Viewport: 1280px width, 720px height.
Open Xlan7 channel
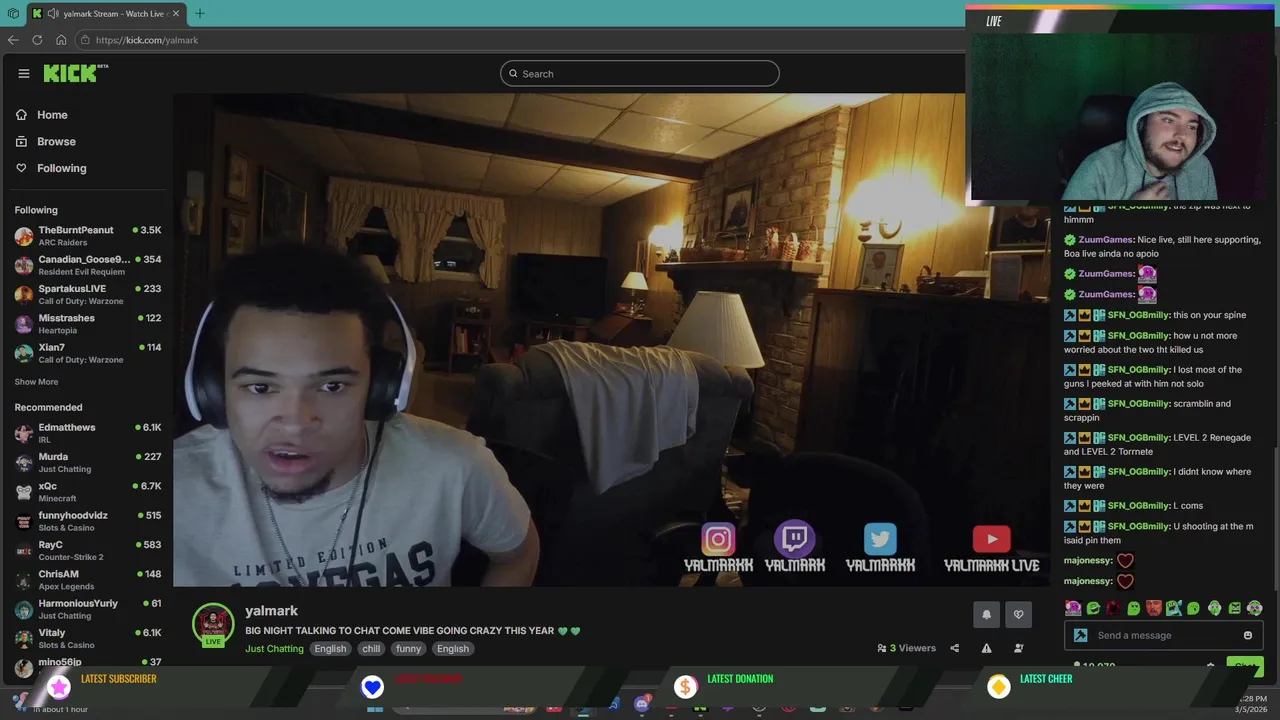[87, 353]
